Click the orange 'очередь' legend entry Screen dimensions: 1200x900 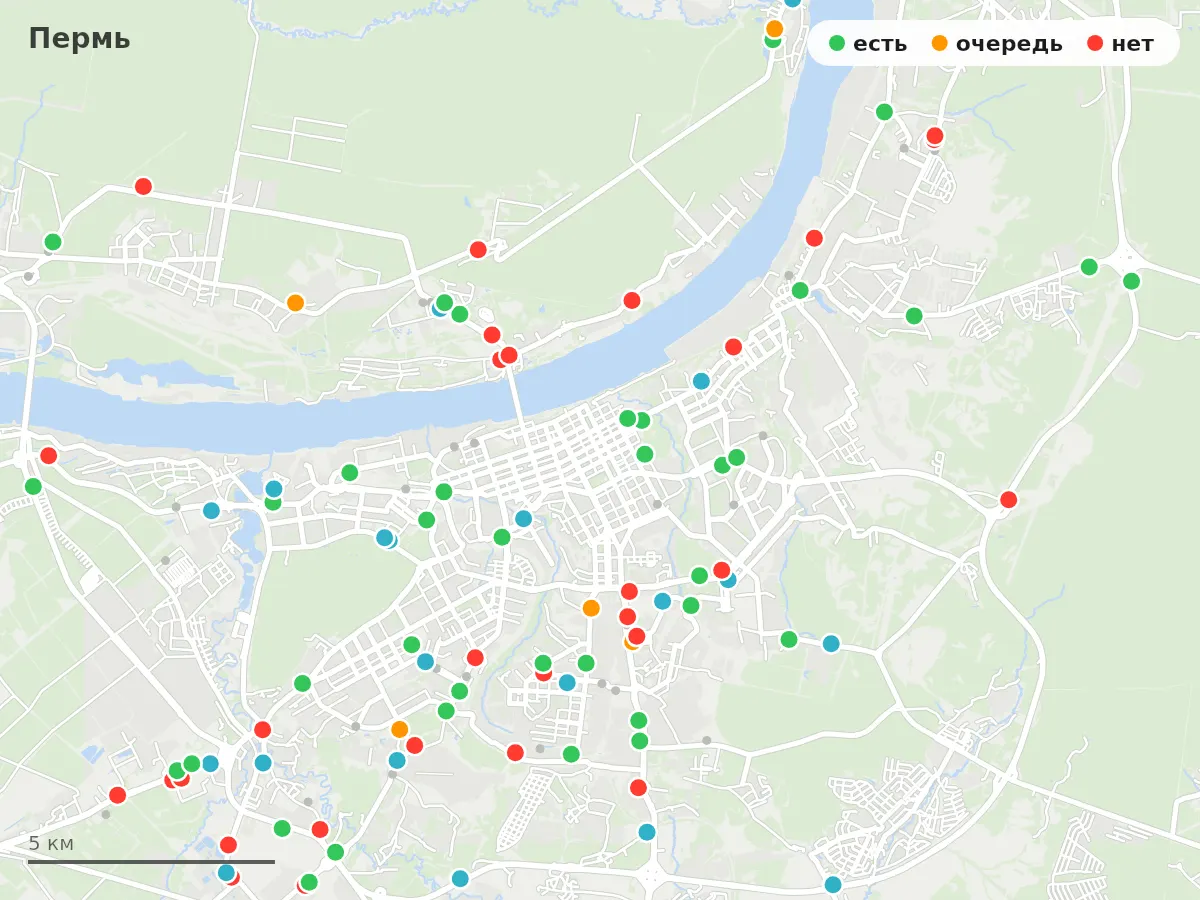click(997, 43)
